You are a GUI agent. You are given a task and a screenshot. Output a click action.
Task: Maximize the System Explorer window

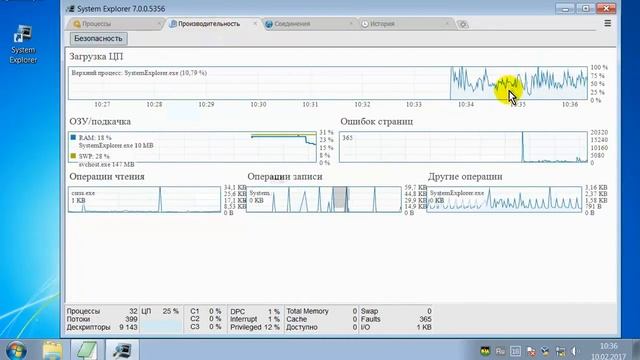tap(585, 8)
